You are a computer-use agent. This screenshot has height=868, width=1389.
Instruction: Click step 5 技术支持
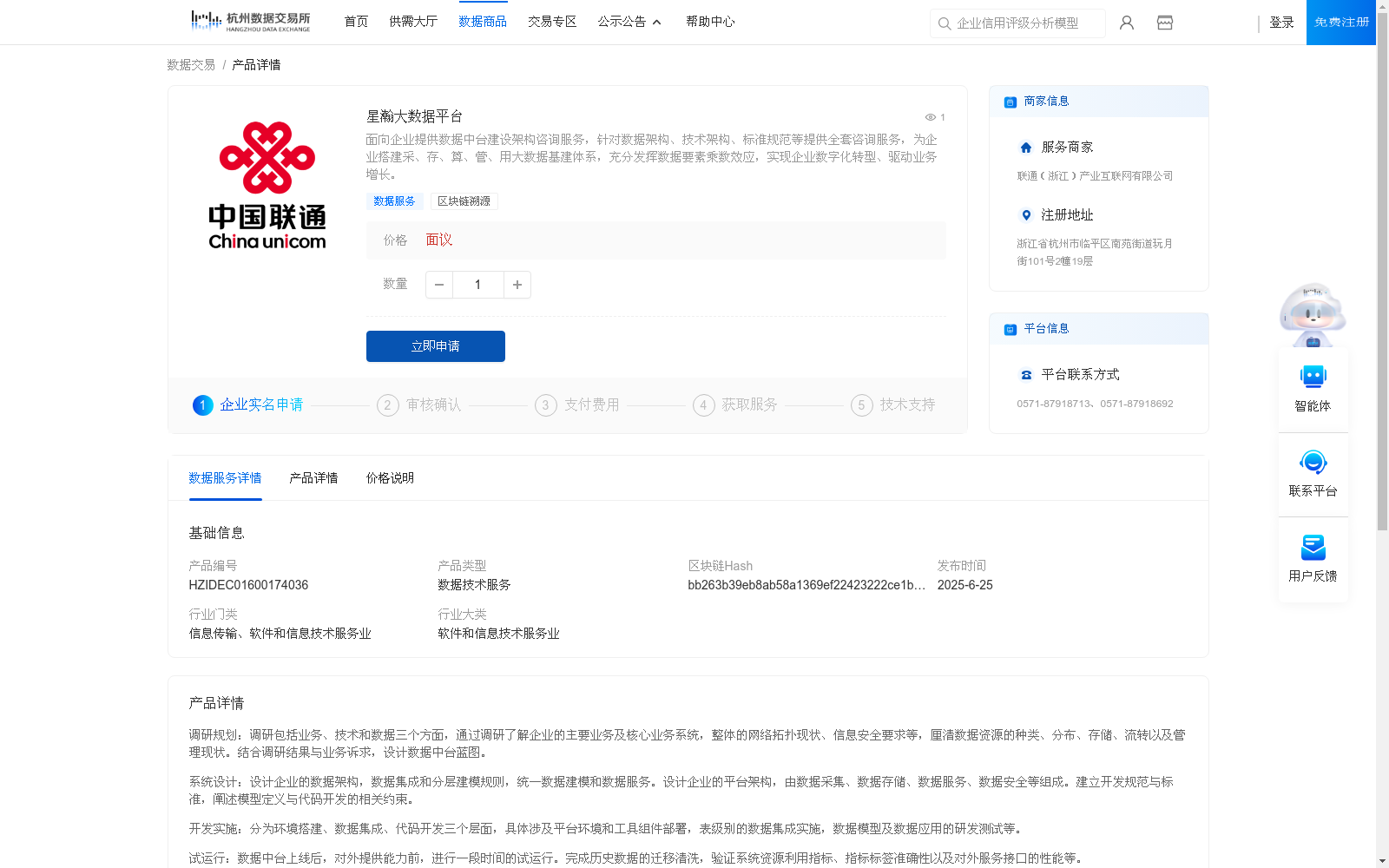point(893,405)
